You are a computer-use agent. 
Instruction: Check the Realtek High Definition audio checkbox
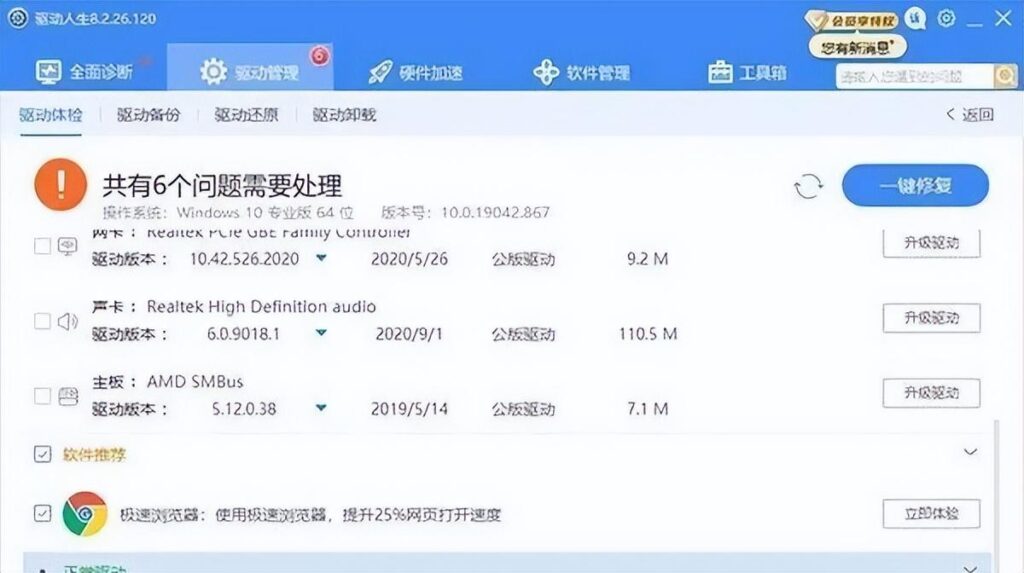(x=42, y=321)
